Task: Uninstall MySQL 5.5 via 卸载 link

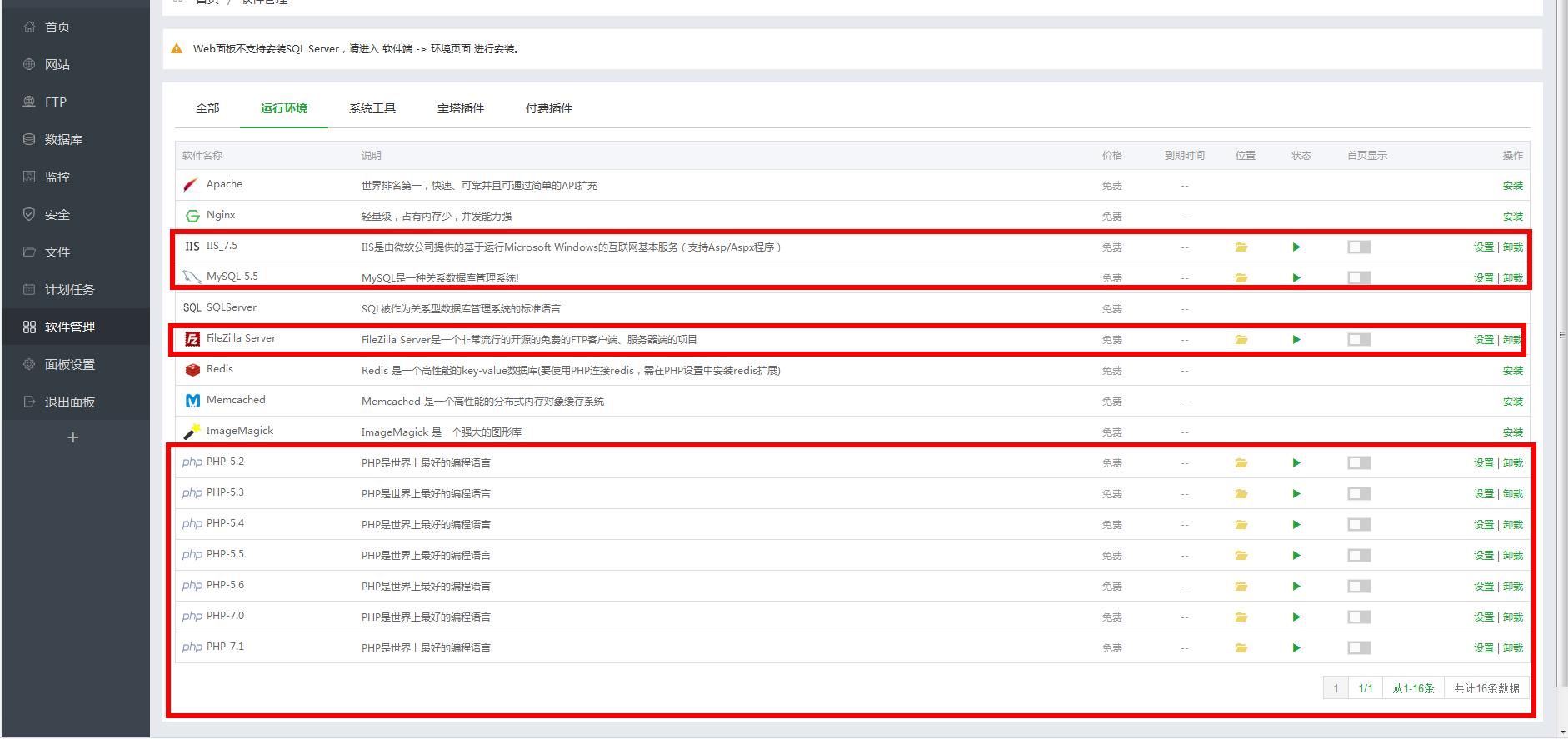Action: coord(1513,278)
